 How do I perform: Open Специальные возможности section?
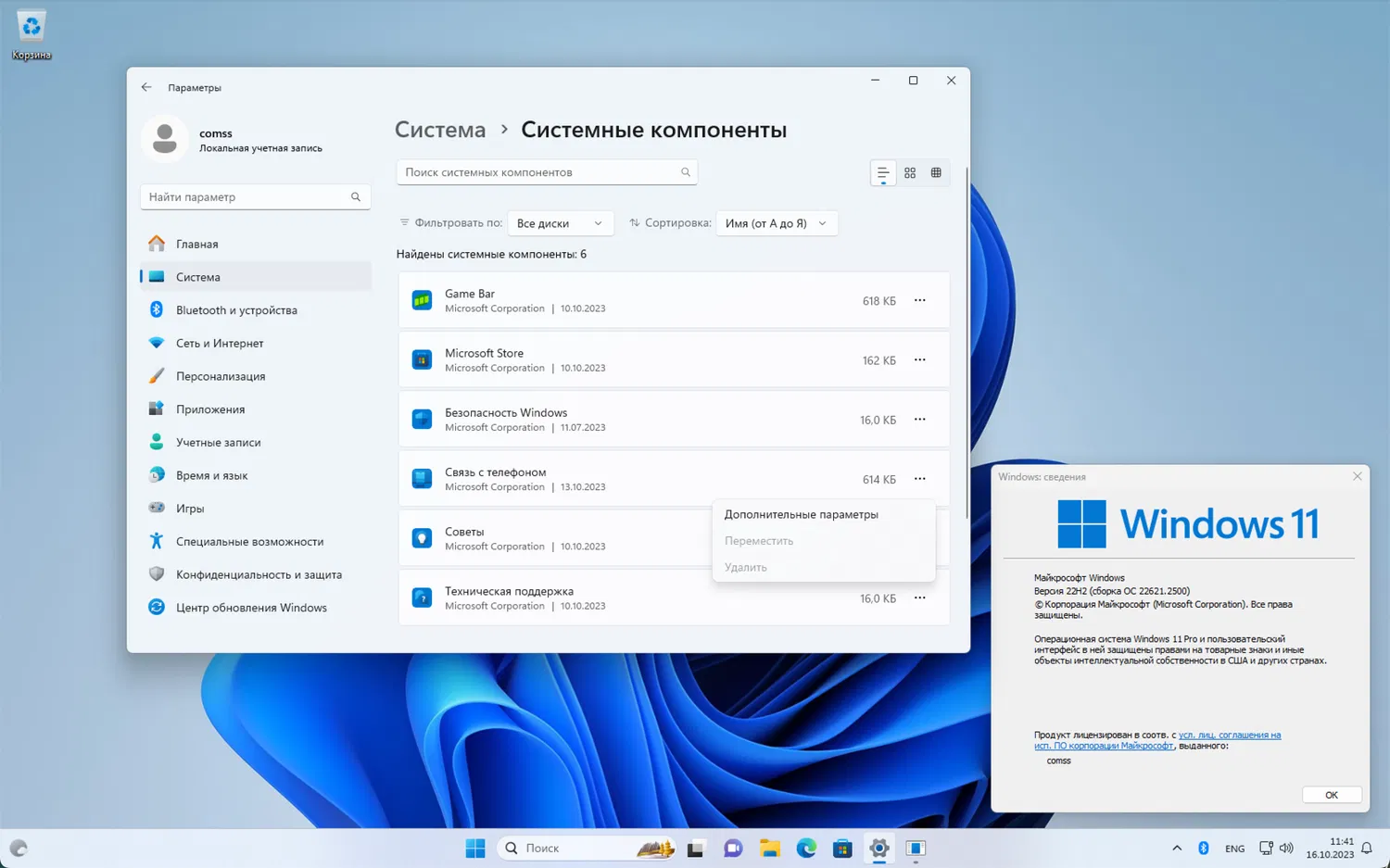coord(256,541)
